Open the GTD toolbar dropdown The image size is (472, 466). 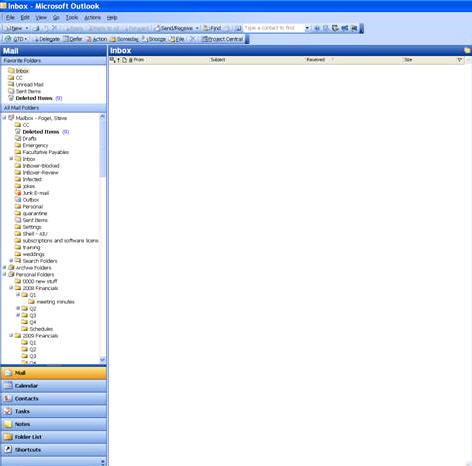pyautogui.click(x=16, y=39)
